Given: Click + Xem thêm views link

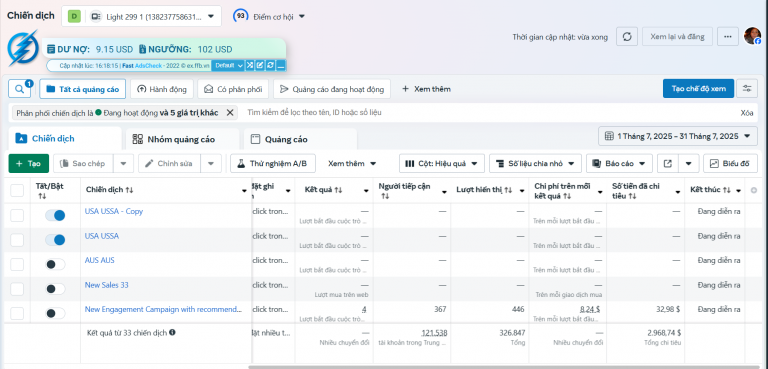Looking at the screenshot, I should click(426, 89).
